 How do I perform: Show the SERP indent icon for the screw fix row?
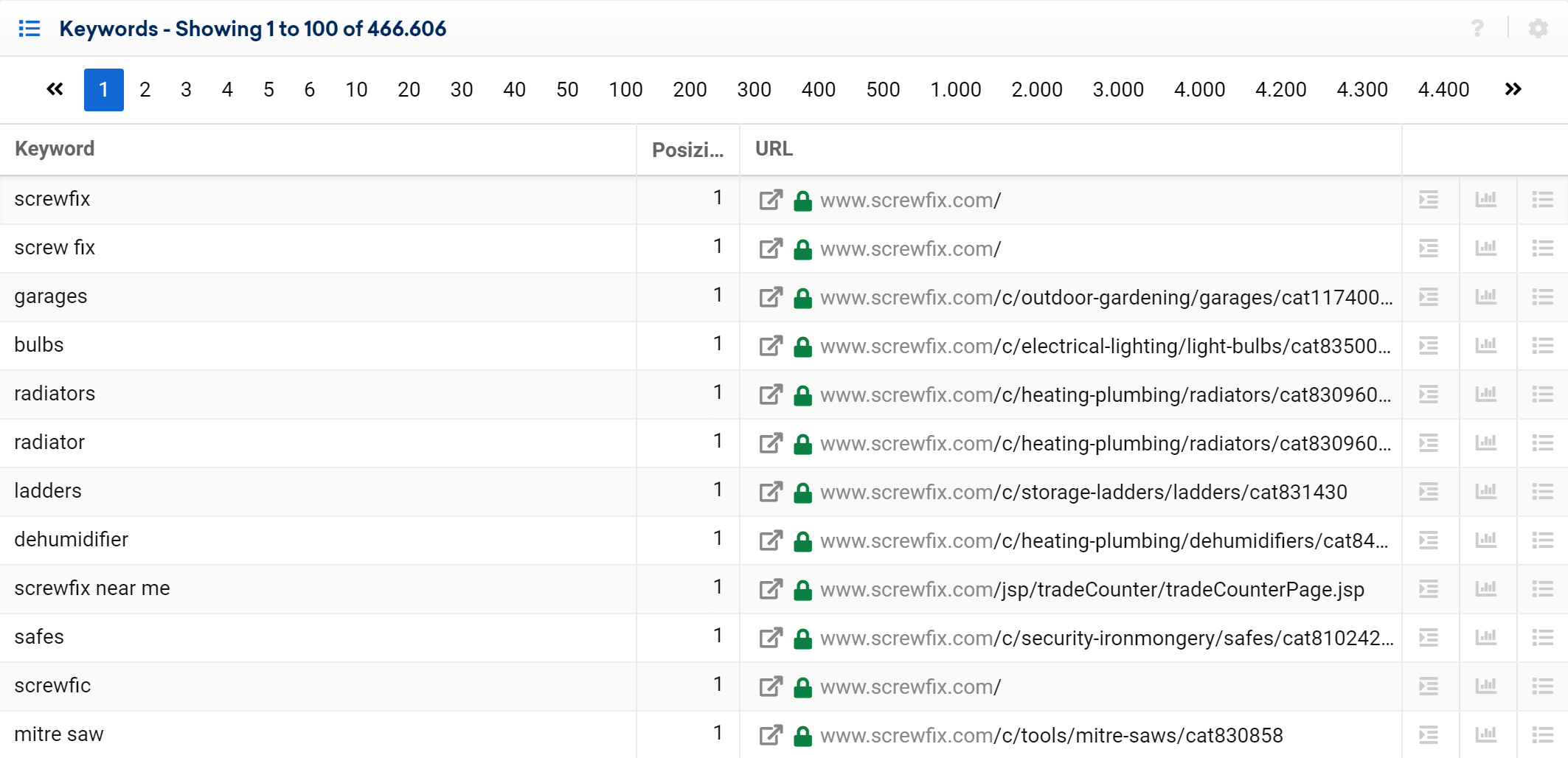(1429, 248)
